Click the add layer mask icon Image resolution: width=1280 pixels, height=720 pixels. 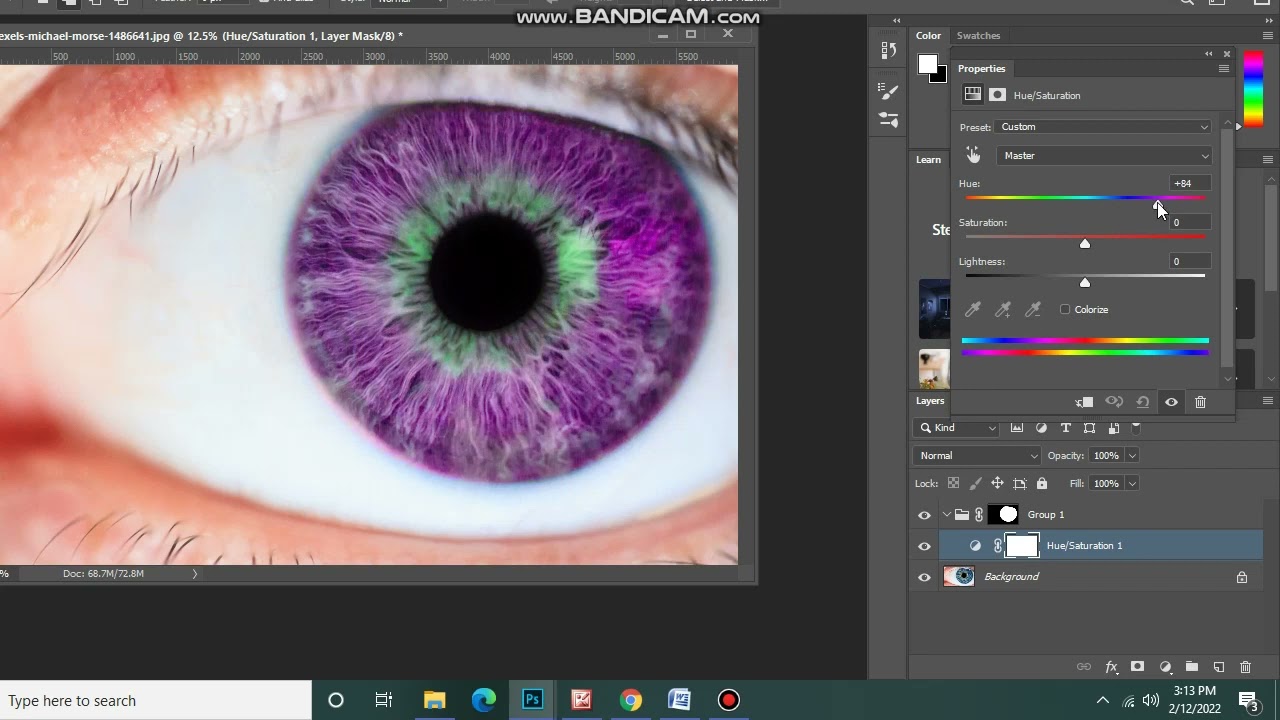[x=1137, y=667]
